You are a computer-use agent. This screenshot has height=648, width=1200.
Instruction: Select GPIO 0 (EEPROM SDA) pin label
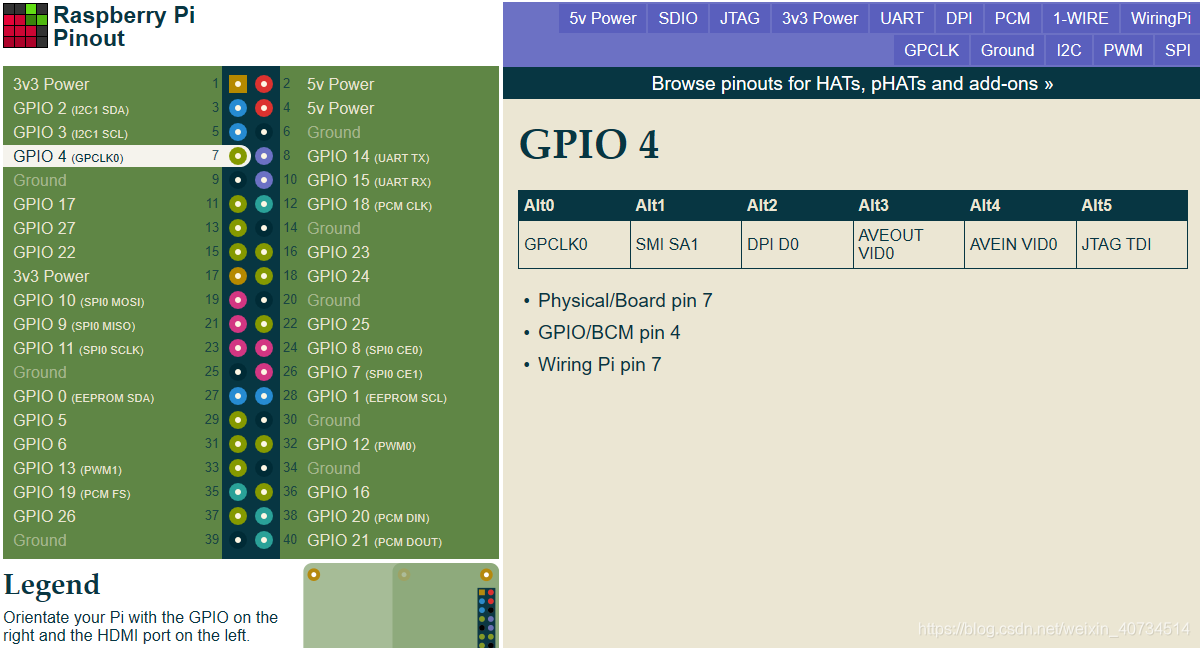[x=83, y=396]
